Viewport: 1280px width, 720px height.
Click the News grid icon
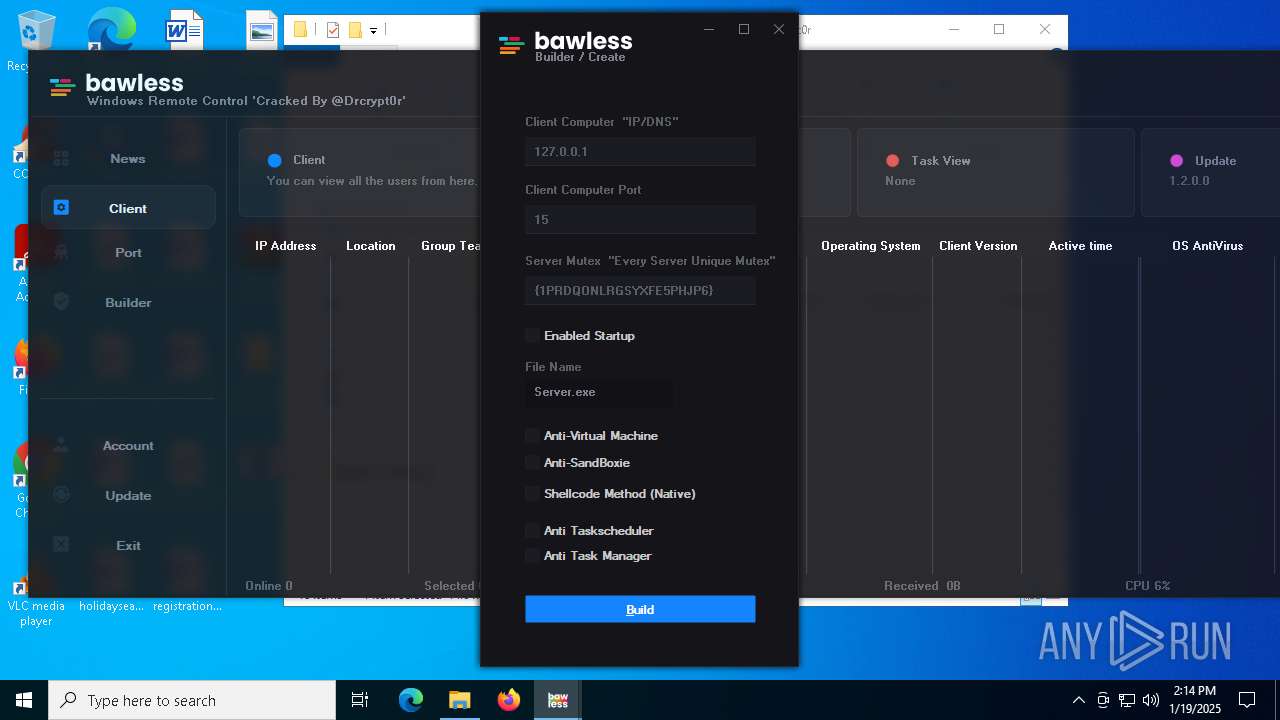point(61,158)
